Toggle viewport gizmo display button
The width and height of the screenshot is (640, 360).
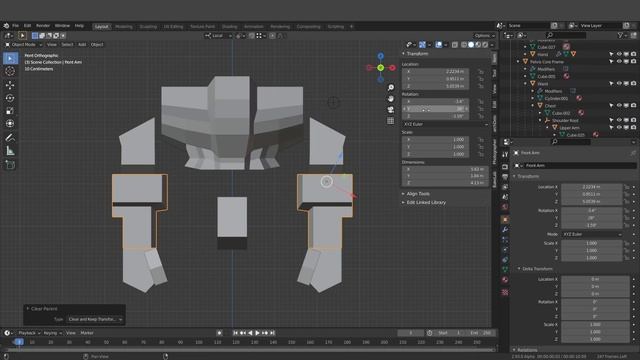[422, 44]
